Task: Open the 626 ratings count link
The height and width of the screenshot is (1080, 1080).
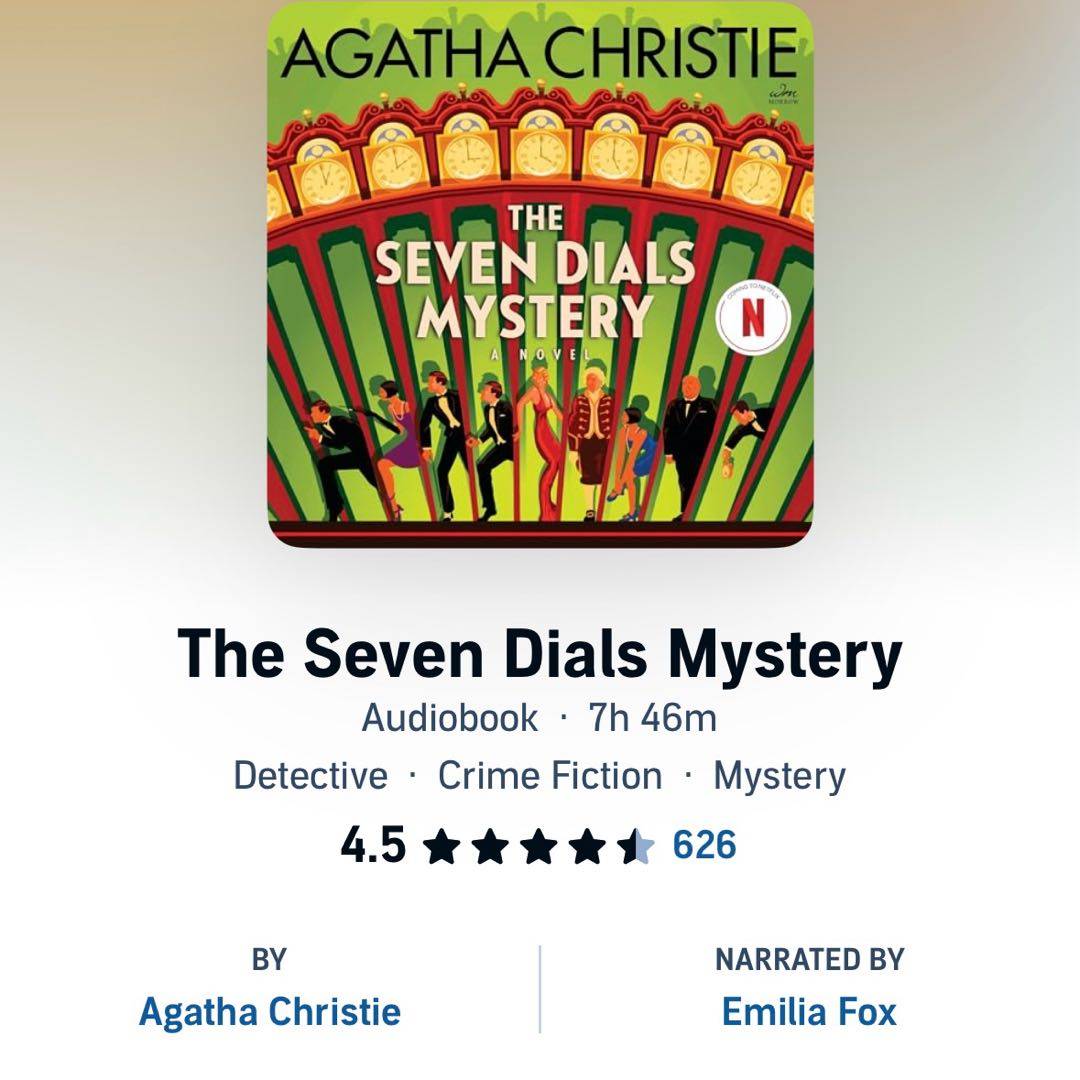Action: (x=704, y=844)
